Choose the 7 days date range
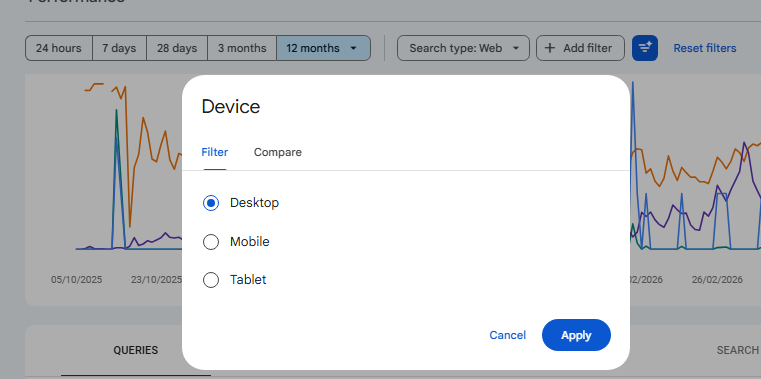The width and height of the screenshot is (761, 379). [x=119, y=48]
